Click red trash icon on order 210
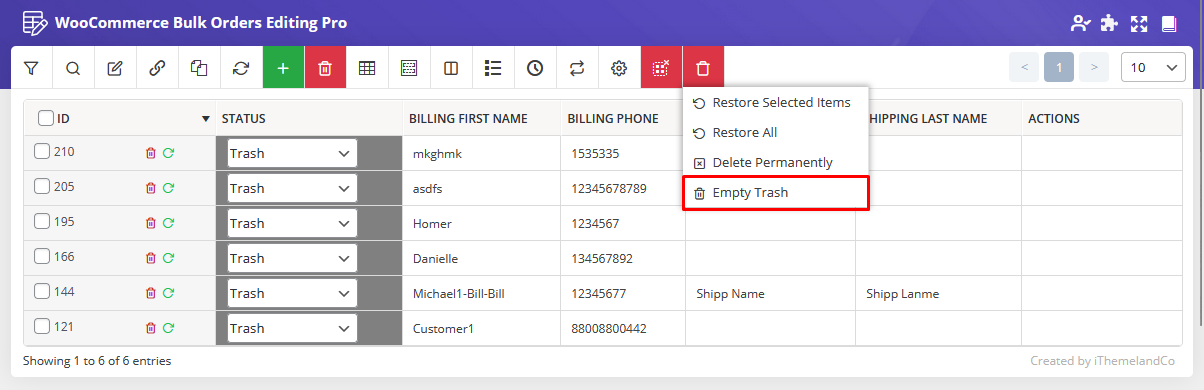The width and height of the screenshot is (1204, 390). pyautogui.click(x=151, y=153)
